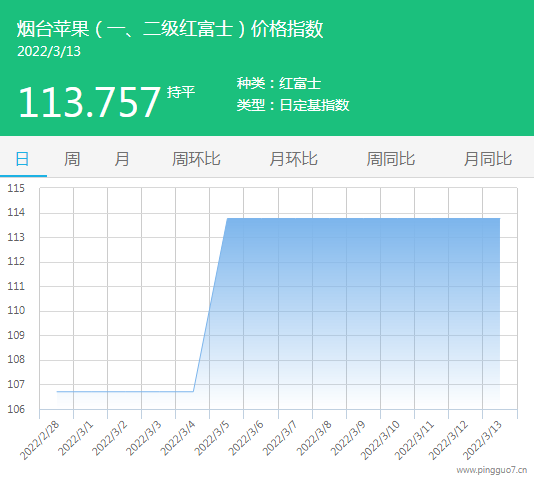Click the 113.757 index value
This screenshot has height=481, width=534.
click(x=89, y=102)
